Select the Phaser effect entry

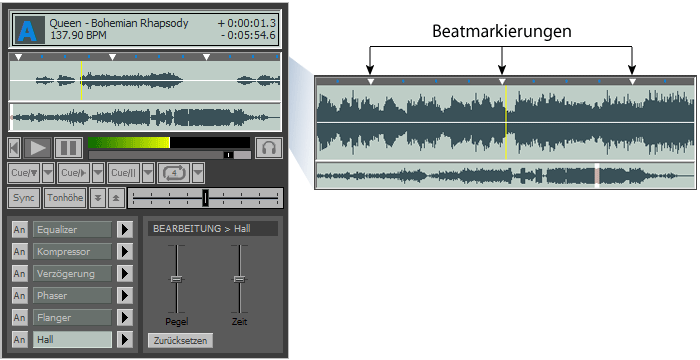(72, 295)
